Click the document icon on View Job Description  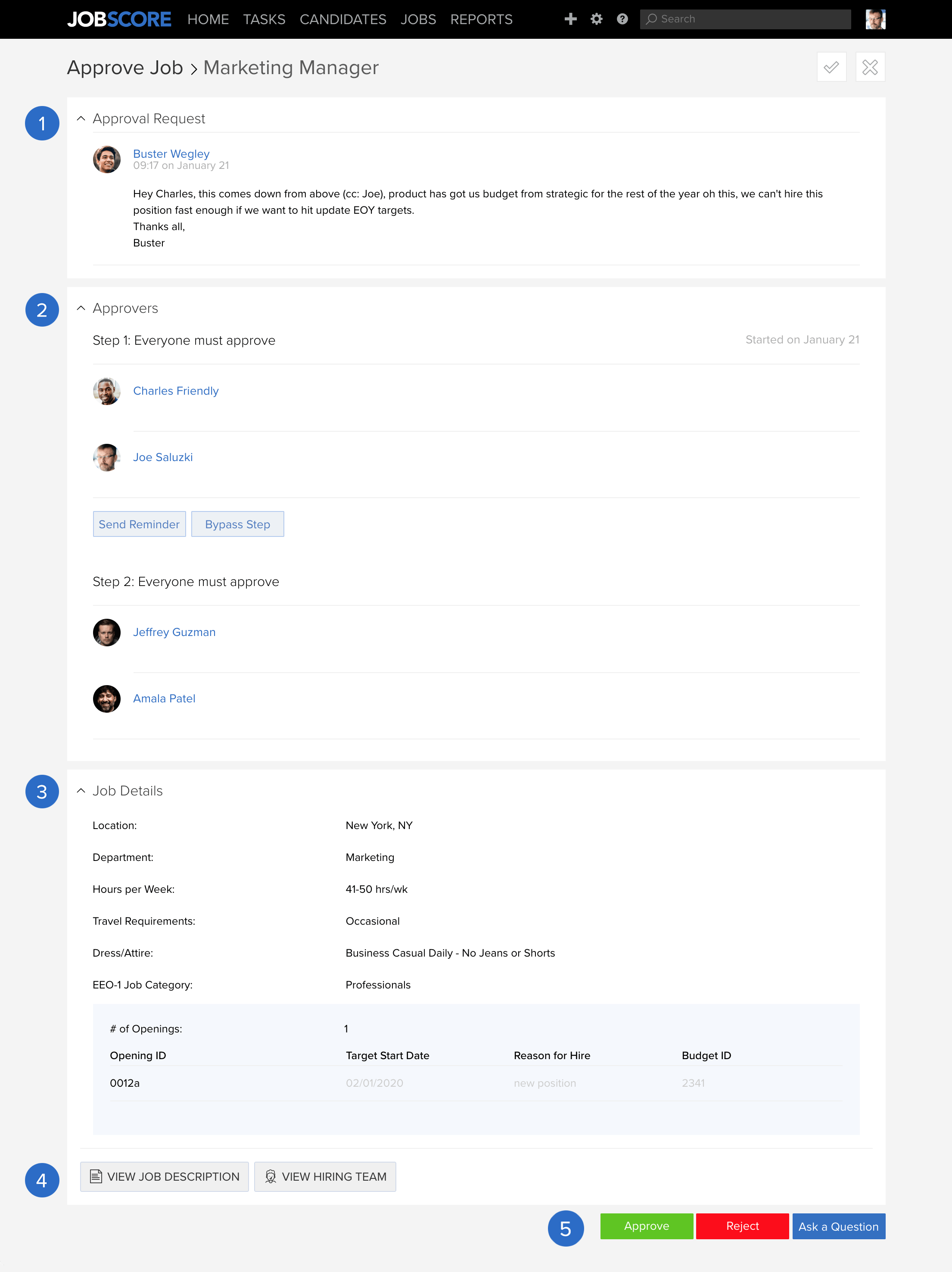pyautogui.click(x=96, y=1176)
